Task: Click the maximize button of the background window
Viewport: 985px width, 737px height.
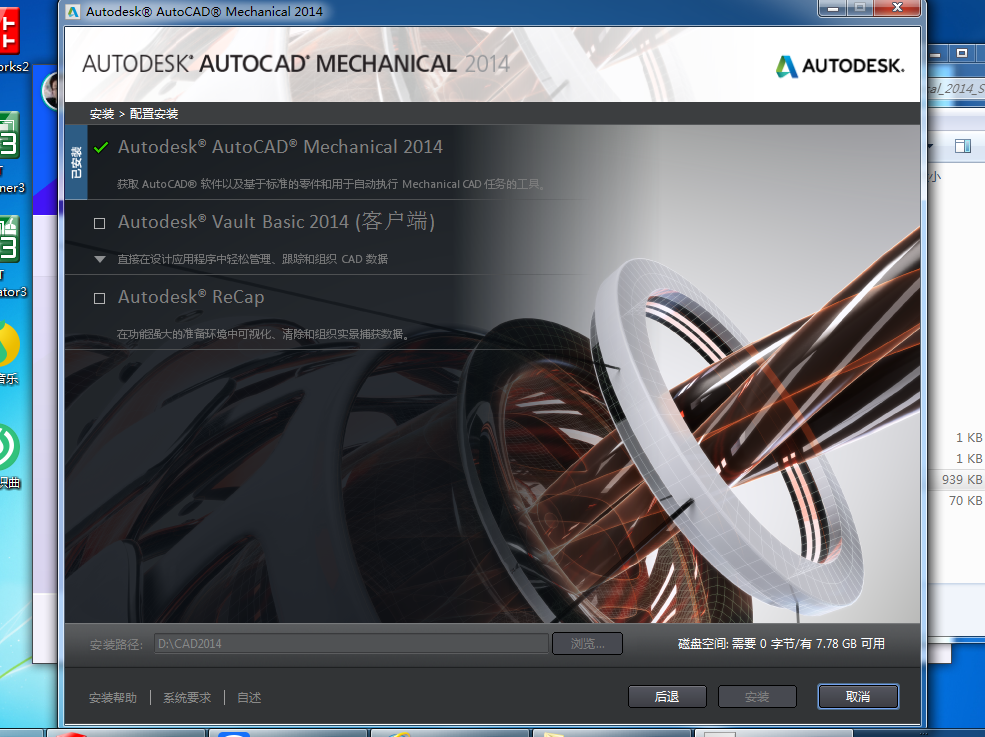Action: click(962, 53)
